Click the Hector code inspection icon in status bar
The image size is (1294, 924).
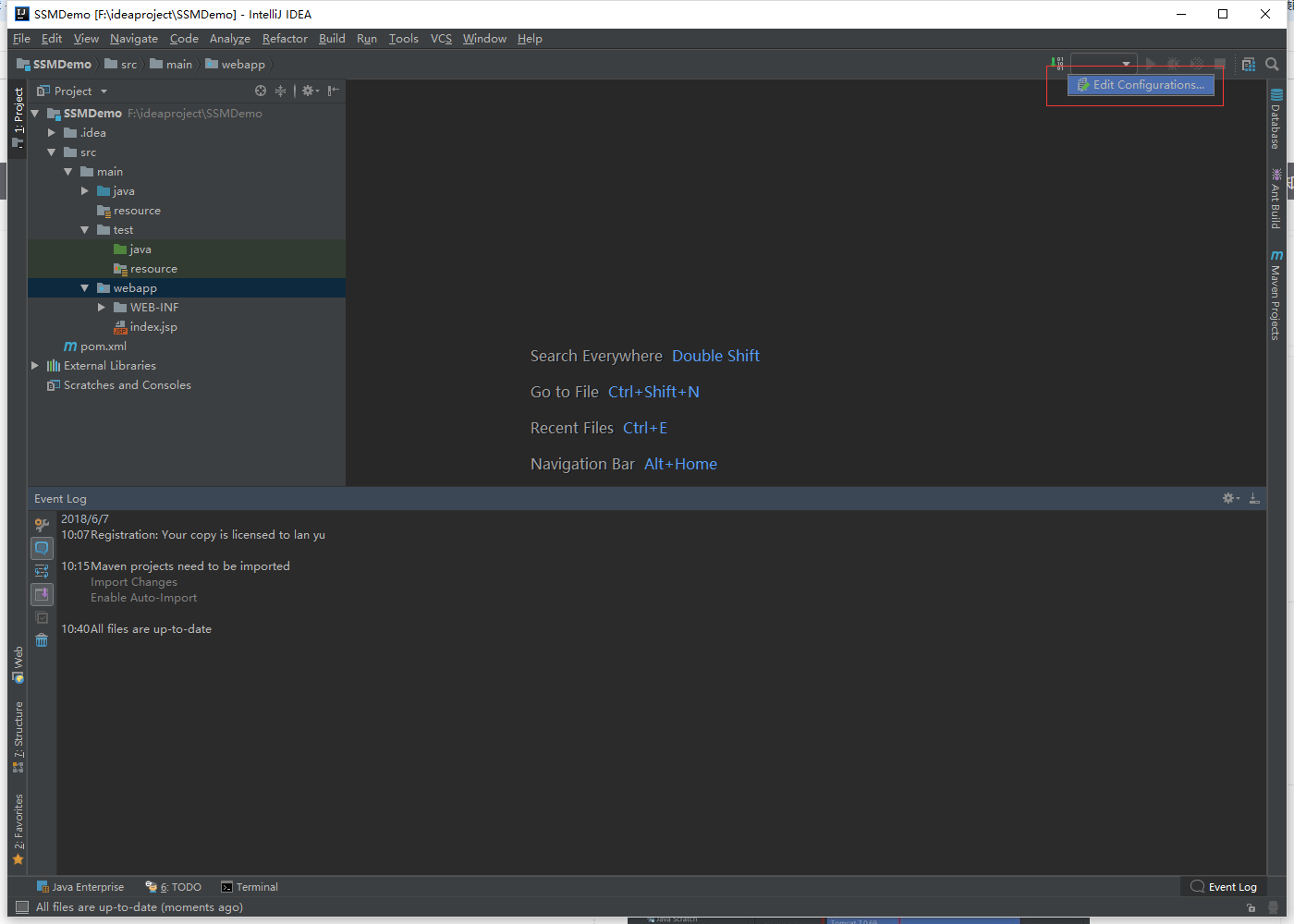1273,907
